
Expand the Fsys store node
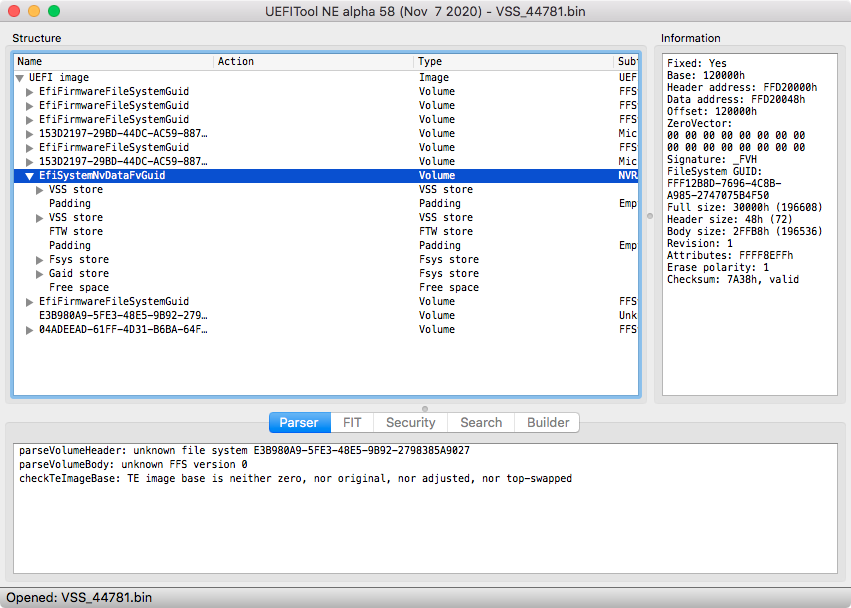coord(40,260)
